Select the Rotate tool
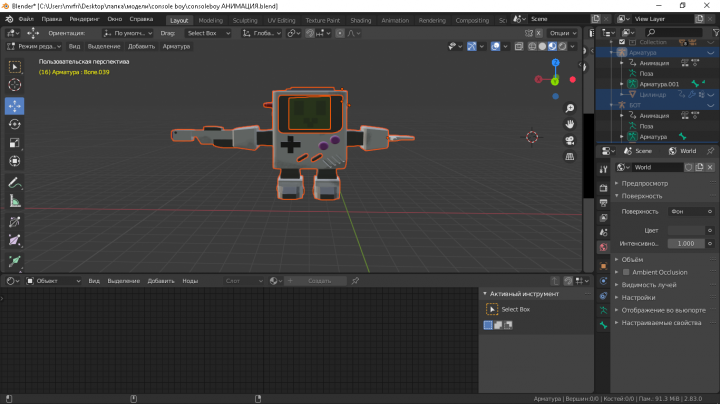The height and width of the screenshot is (404, 720). point(15,124)
